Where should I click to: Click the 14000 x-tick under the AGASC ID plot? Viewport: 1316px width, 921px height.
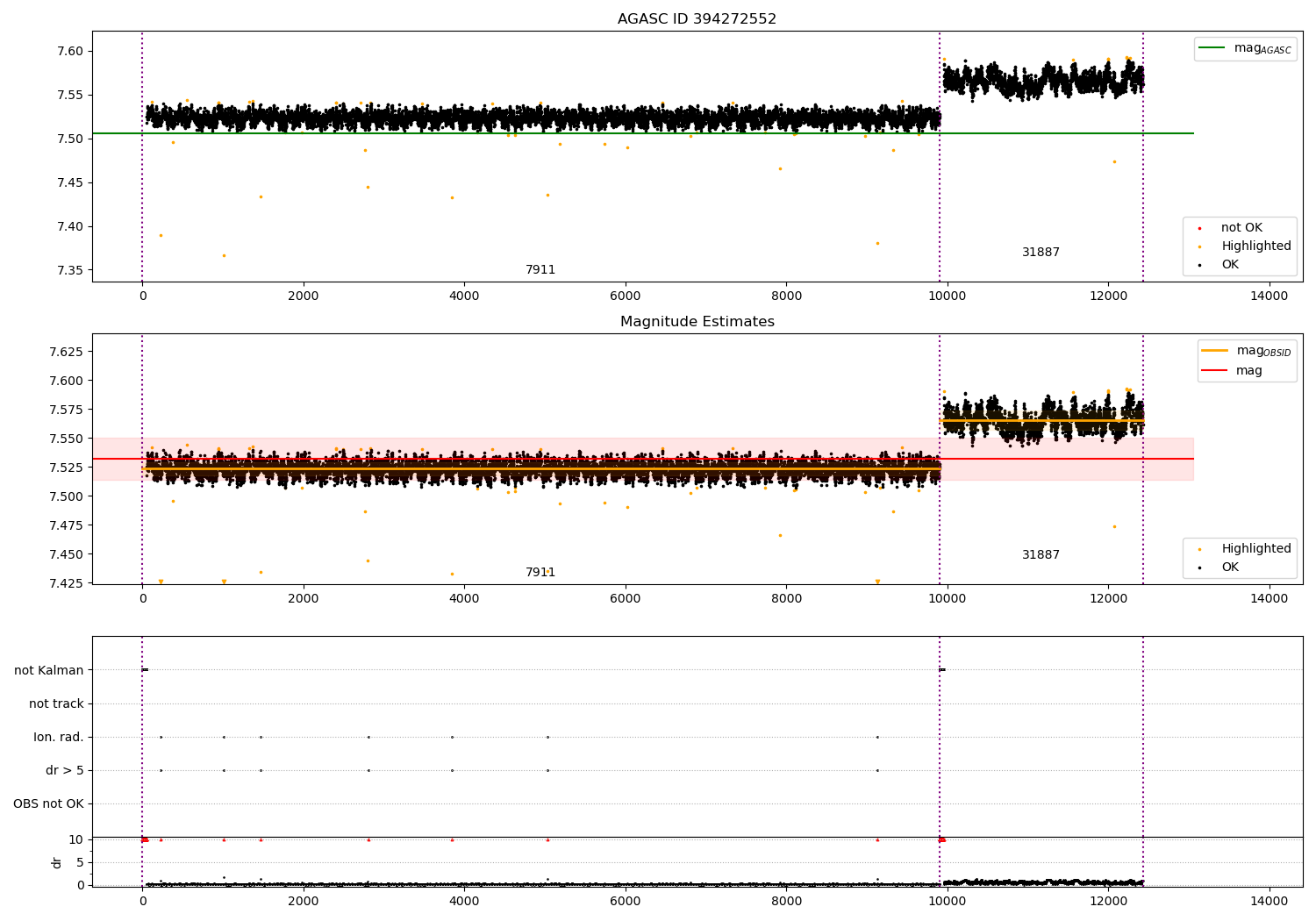pyautogui.click(x=1269, y=296)
